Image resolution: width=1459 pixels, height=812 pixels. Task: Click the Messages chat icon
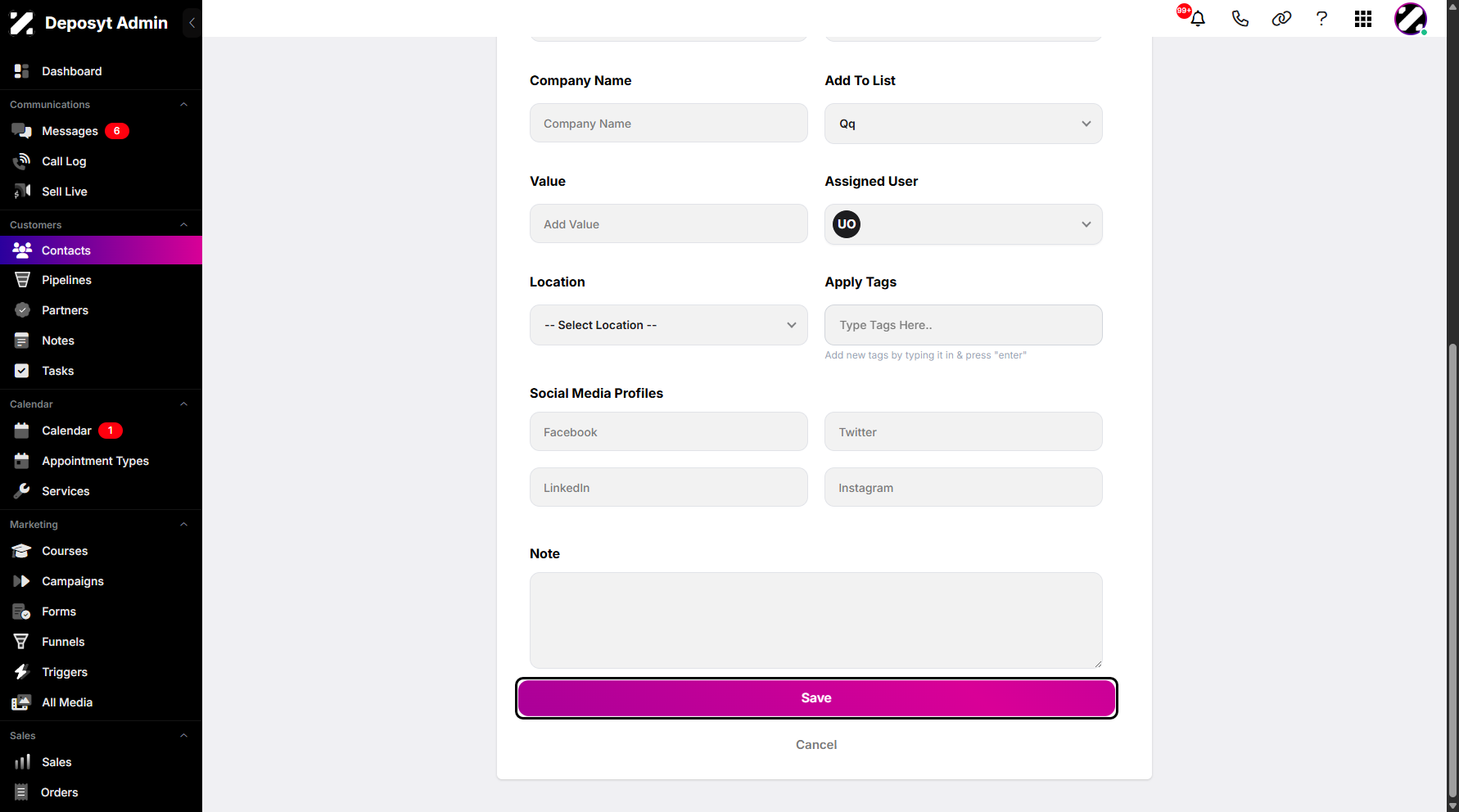point(22,131)
